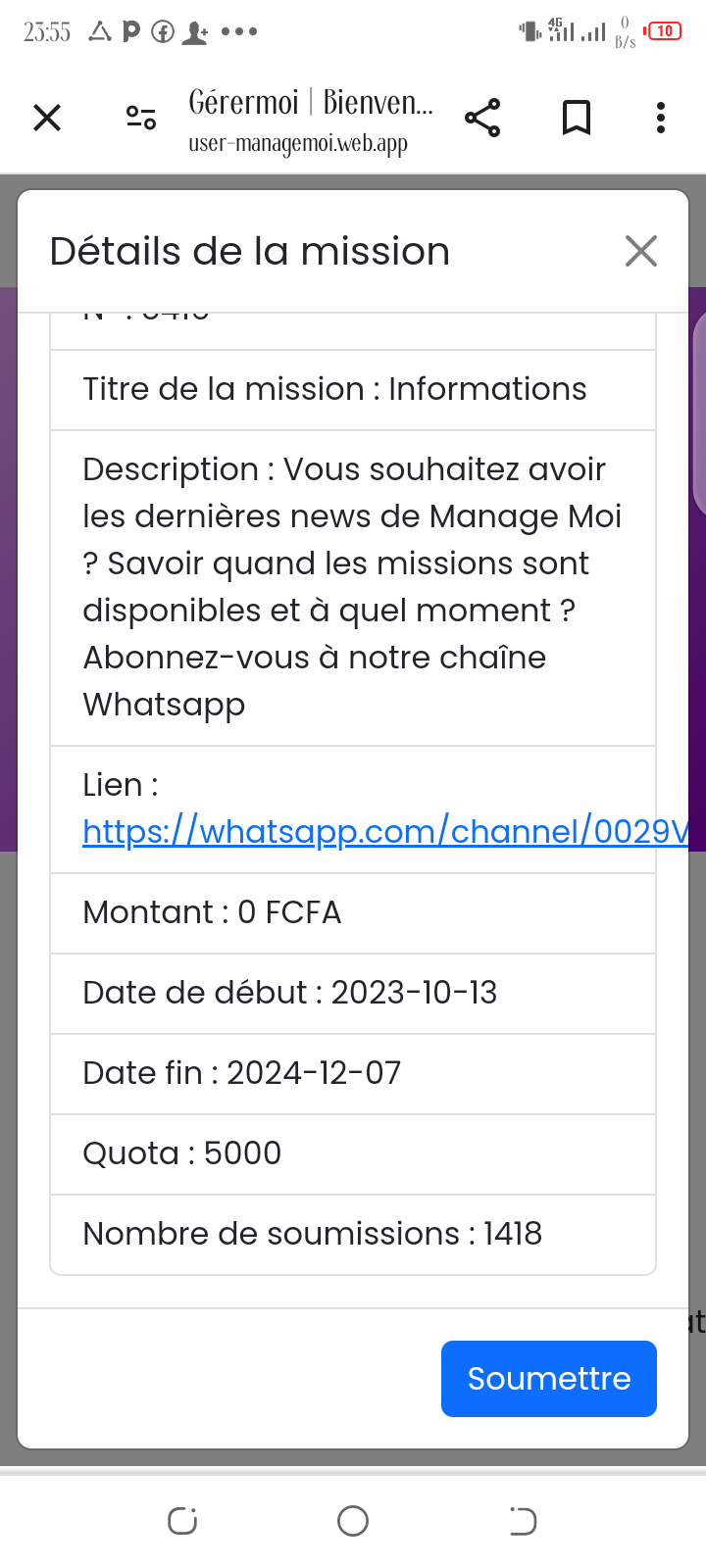Close the browser custom tab
This screenshot has height=1568, width=706.
point(47,119)
